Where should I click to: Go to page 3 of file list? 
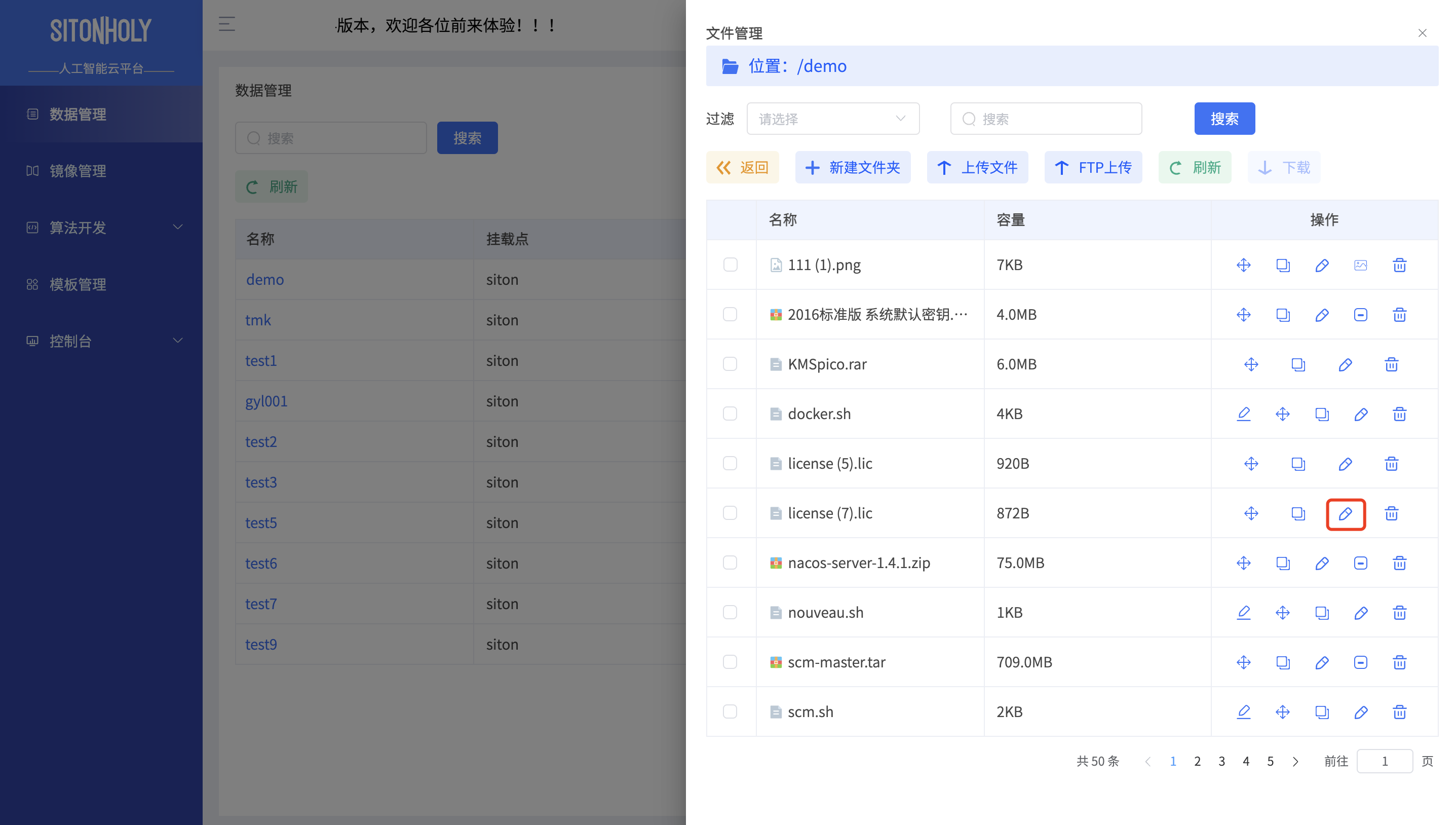pyautogui.click(x=1221, y=762)
